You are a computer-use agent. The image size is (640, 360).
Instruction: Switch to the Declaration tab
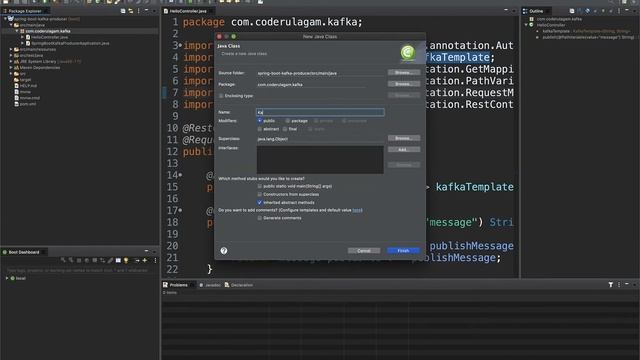(239, 285)
